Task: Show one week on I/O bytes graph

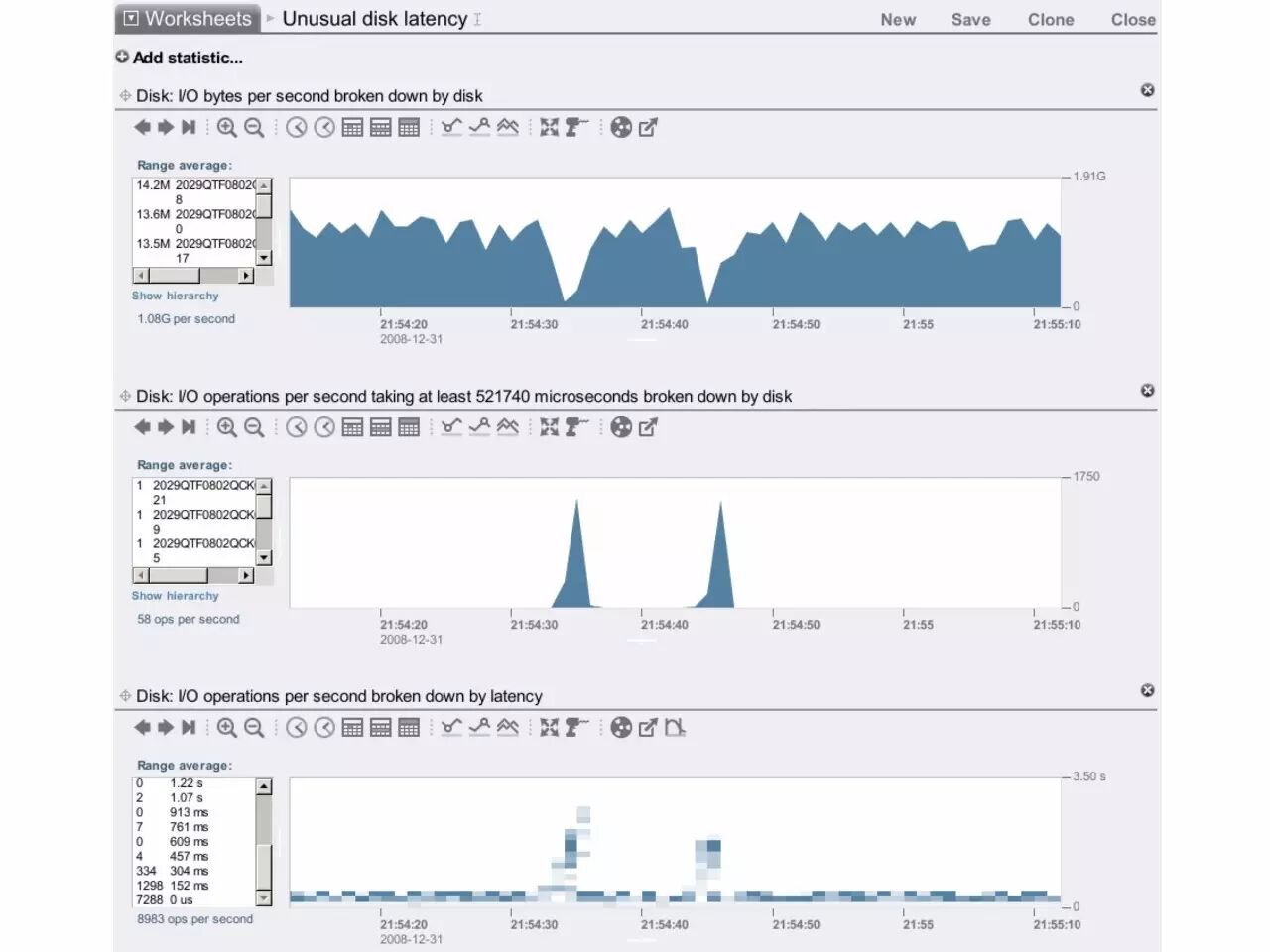Action: tap(380, 127)
